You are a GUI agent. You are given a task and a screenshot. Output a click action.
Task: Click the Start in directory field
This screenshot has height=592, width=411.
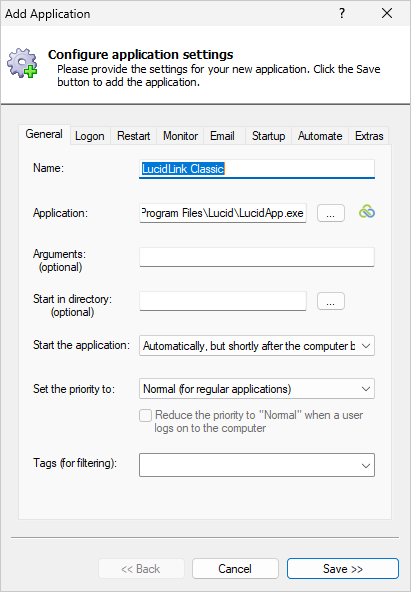coord(223,301)
